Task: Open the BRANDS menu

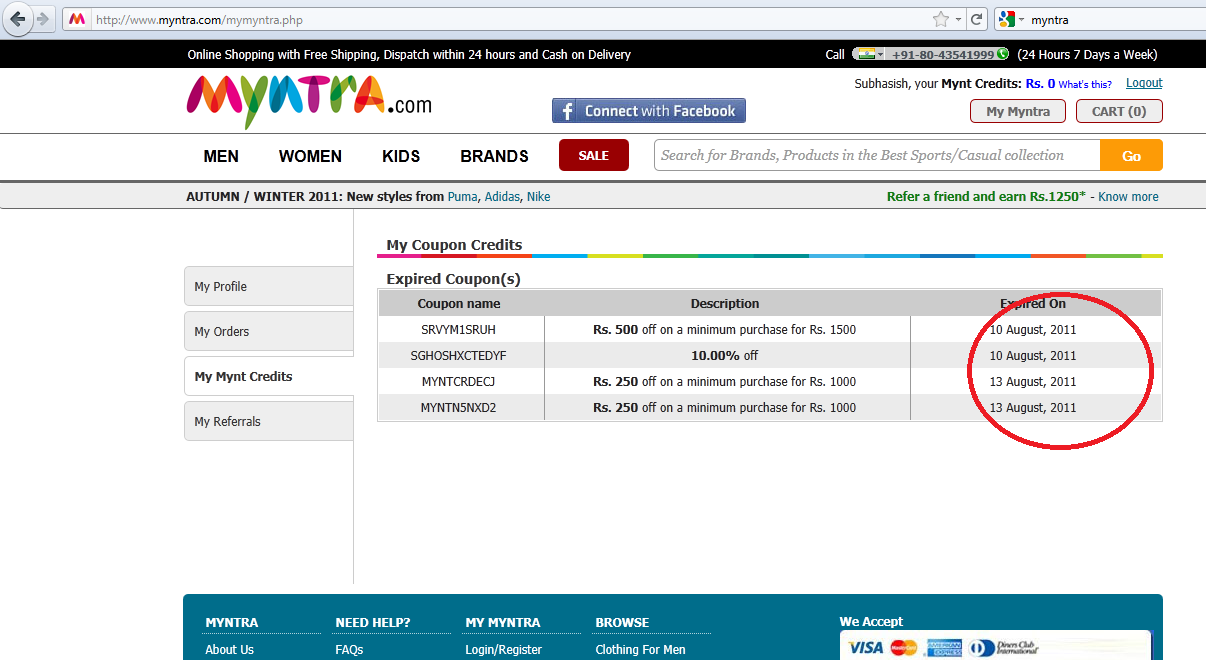Action: (x=494, y=156)
